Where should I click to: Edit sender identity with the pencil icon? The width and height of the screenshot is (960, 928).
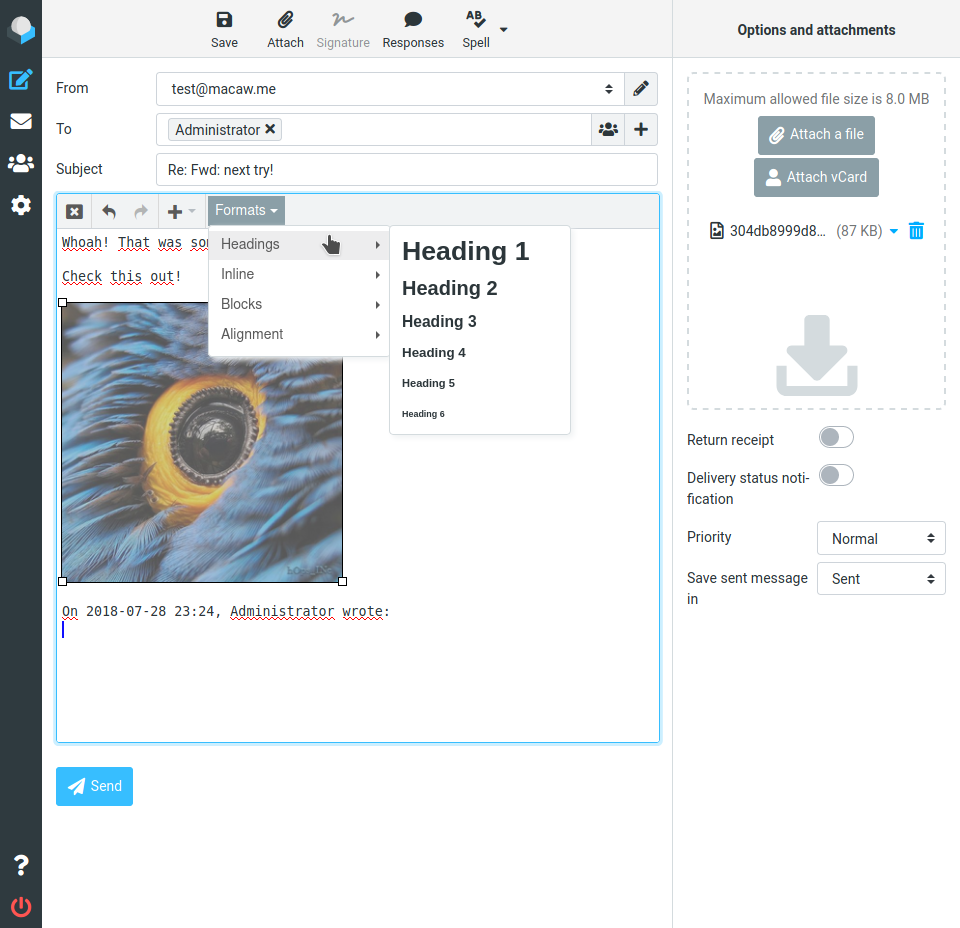click(640, 88)
